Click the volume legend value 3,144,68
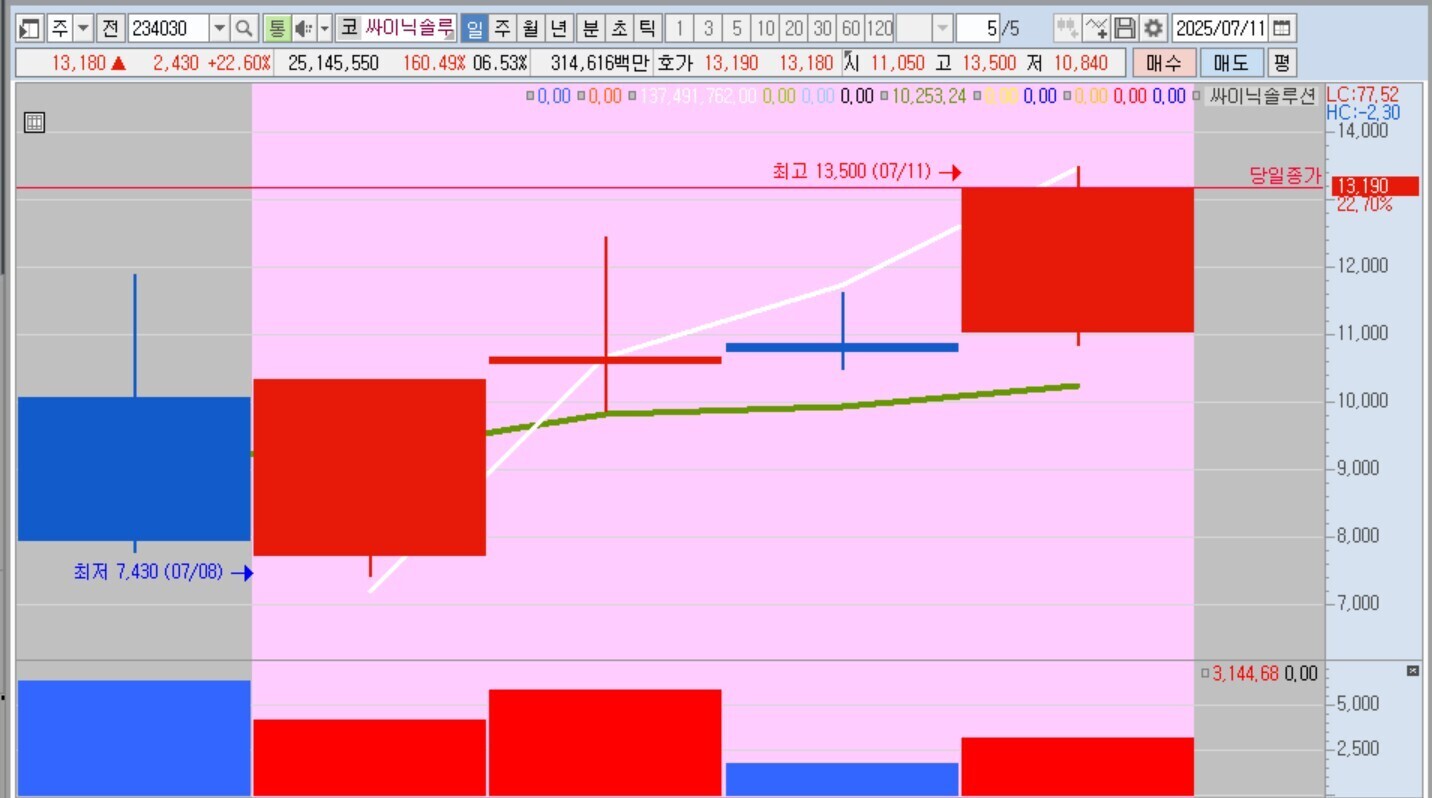 click(x=1246, y=674)
